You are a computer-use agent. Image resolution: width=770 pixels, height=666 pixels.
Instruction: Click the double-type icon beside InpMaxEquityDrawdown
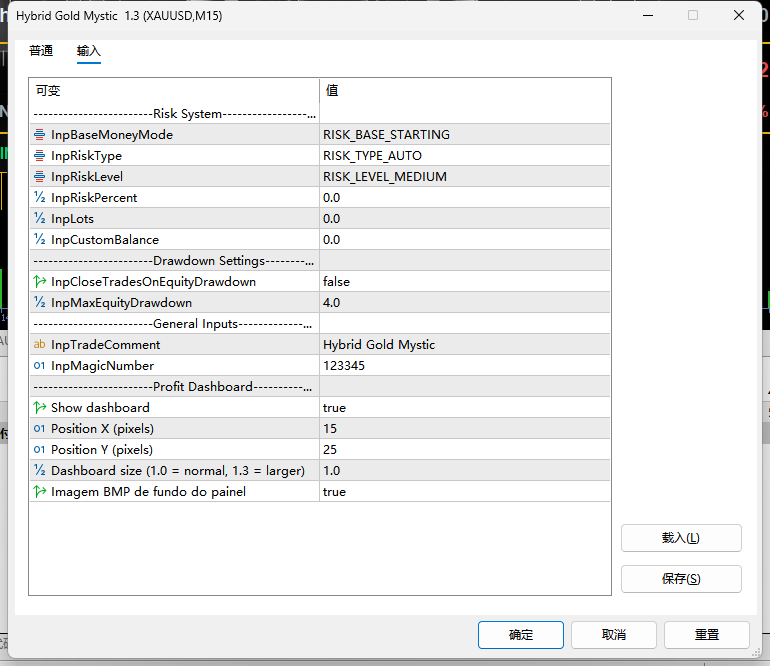(39, 303)
